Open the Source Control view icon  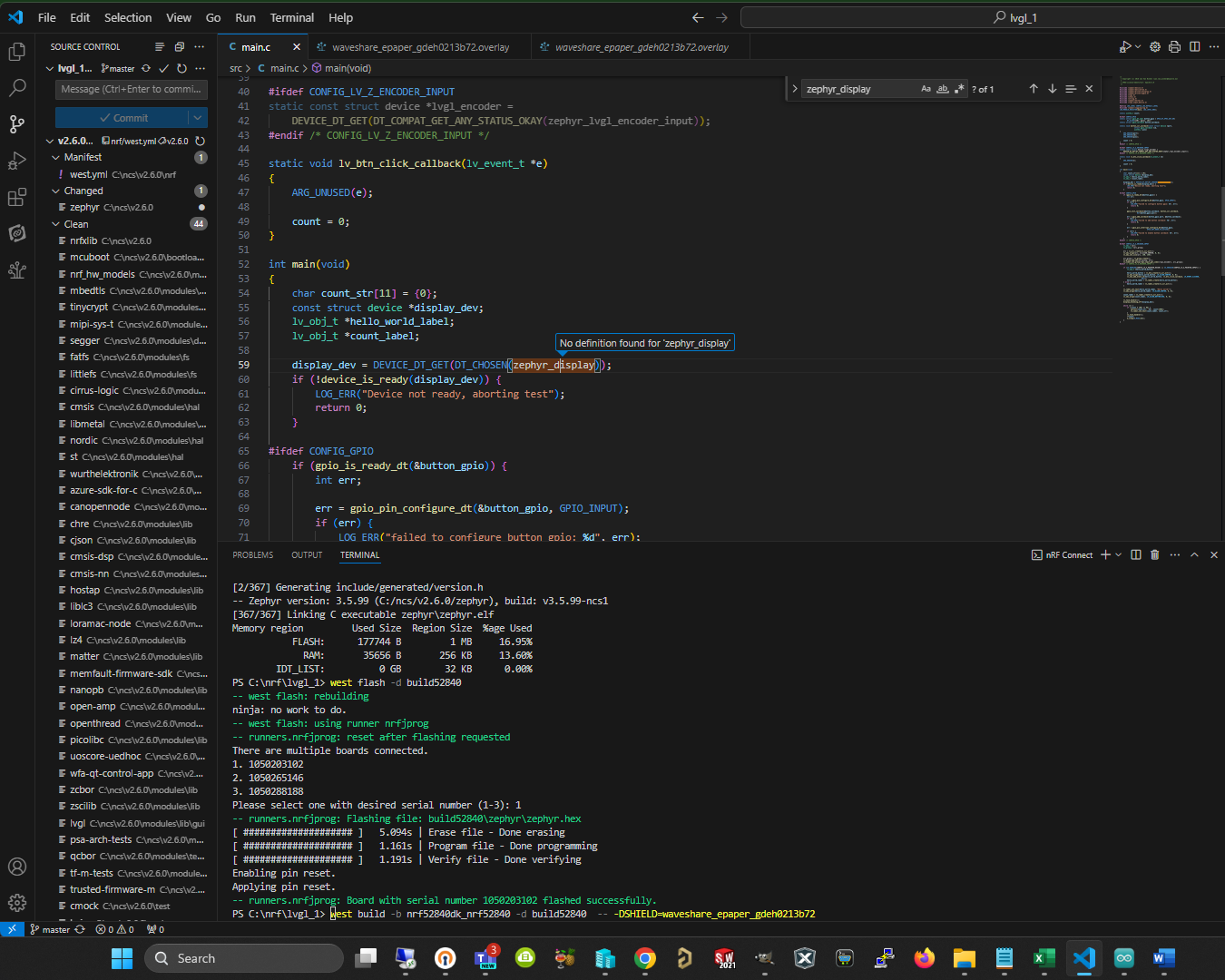[16, 124]
